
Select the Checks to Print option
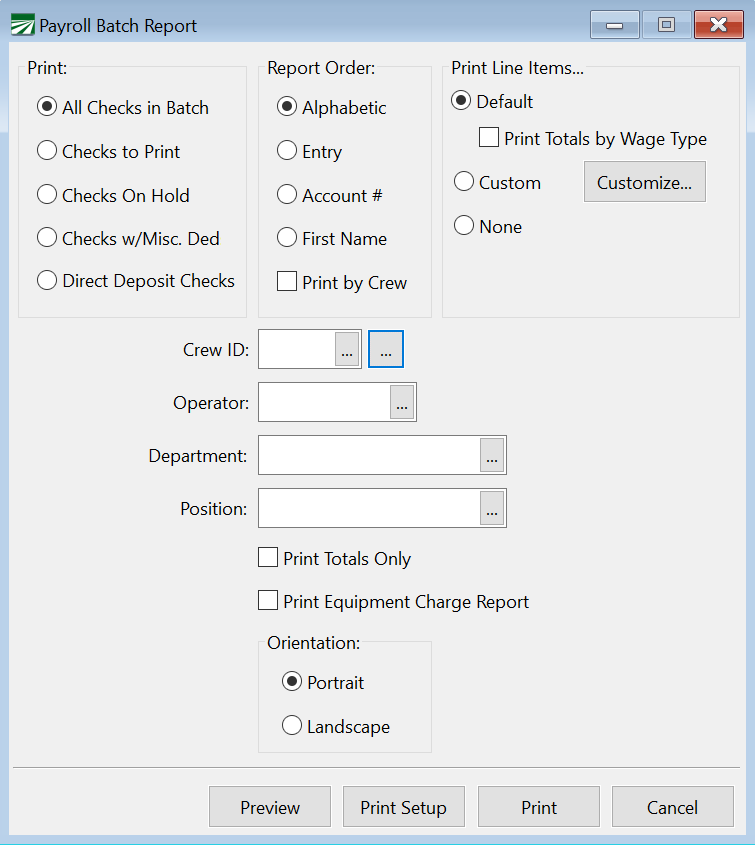(x=46, y=151)
